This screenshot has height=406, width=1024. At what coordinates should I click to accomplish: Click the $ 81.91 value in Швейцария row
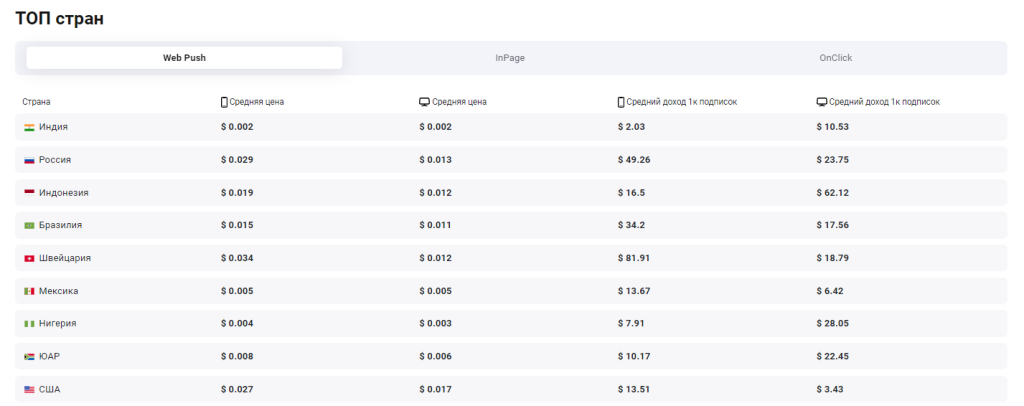[634, 258]
